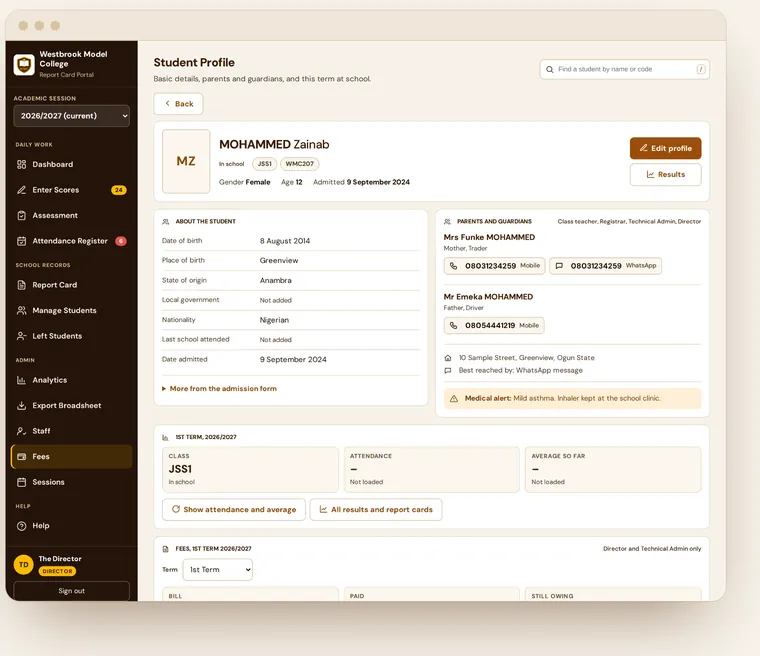Click the TD director avatar

click(23, 565)
